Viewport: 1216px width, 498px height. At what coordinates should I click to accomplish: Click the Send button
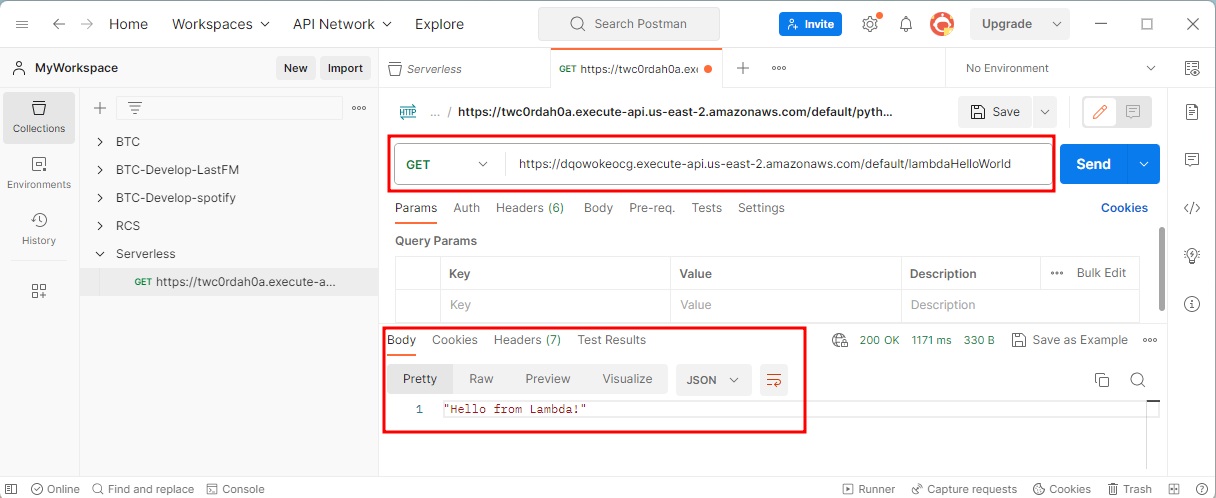pyautogui.click(x=1093, y=164)
